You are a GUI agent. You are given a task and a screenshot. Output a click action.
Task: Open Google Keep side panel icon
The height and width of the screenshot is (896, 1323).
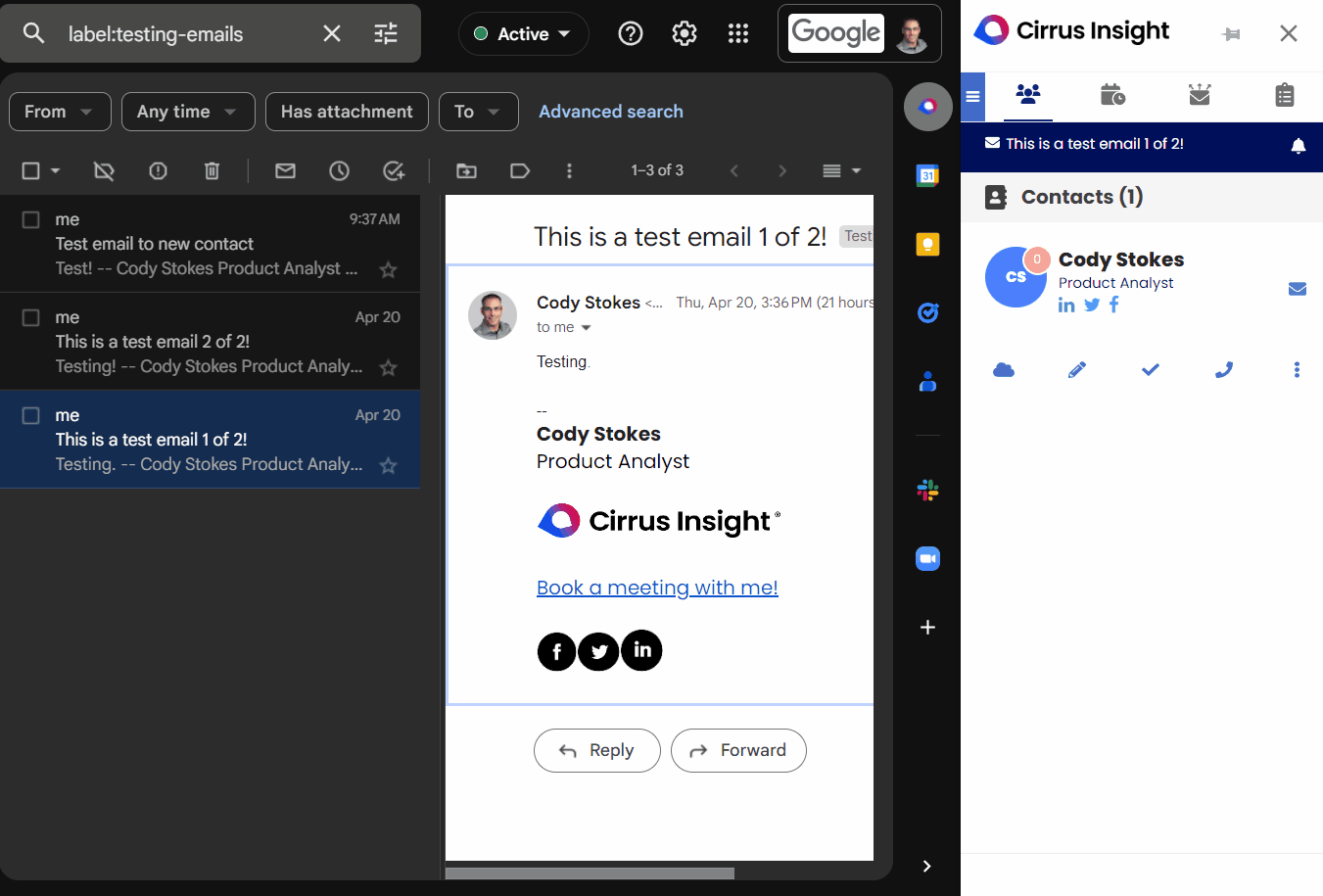(x=928, y=245)
